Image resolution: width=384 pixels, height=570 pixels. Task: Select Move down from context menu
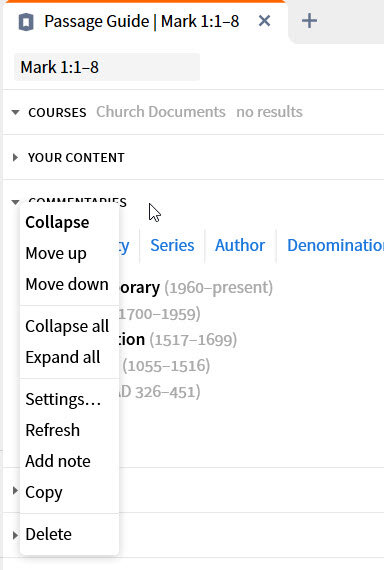point(69,284)
